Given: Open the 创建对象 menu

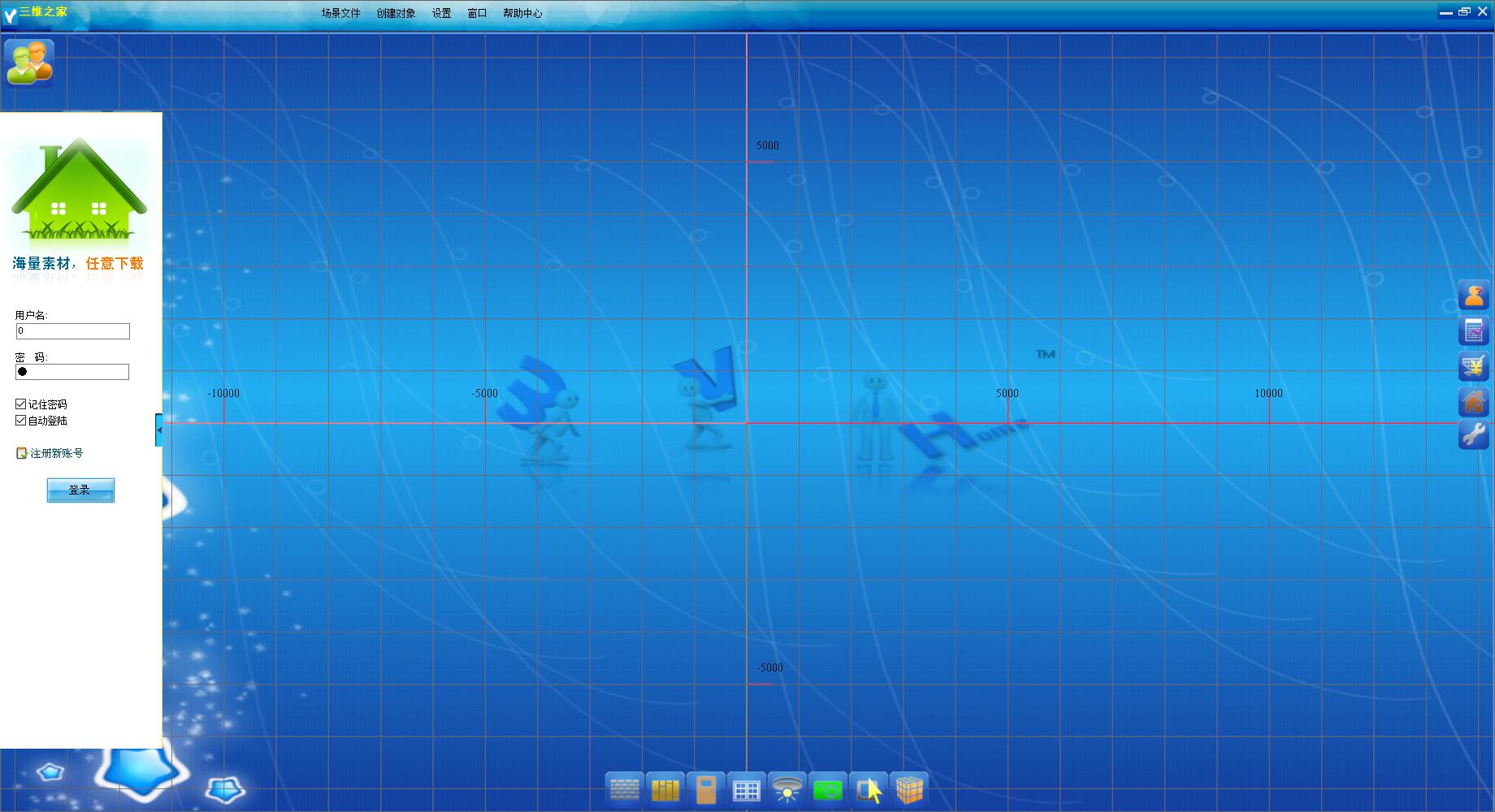Looking at the screenshot, I should point(396,13).
